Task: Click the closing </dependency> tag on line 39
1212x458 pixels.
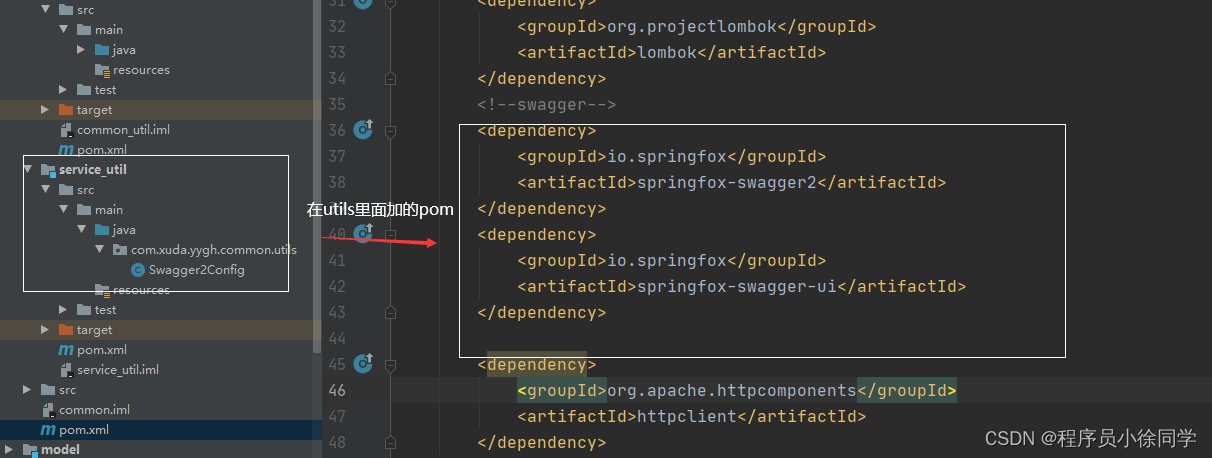Action: [x=541, y=208]
